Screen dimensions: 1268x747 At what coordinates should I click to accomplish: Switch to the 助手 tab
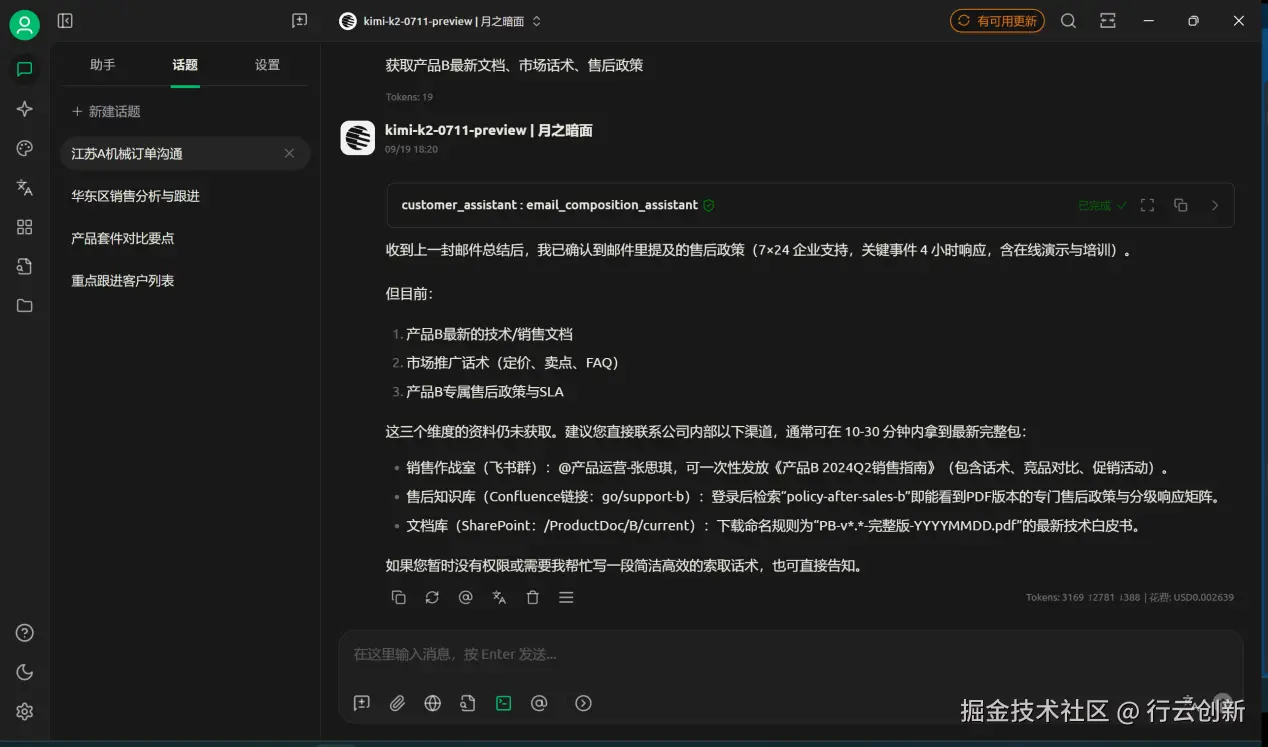click(103, 65)
